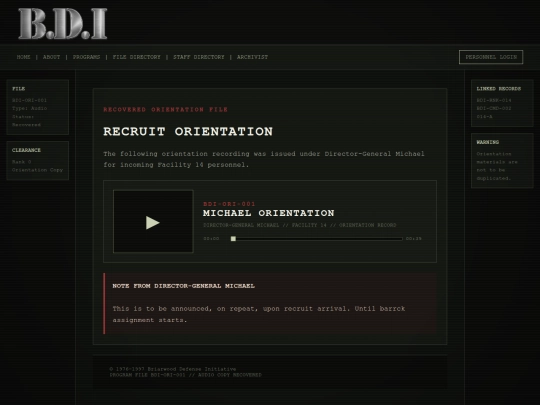The width and height of the screenshot is (540, 405).
Task: Click the 'Recovered' status value
Action: (26, 125)
